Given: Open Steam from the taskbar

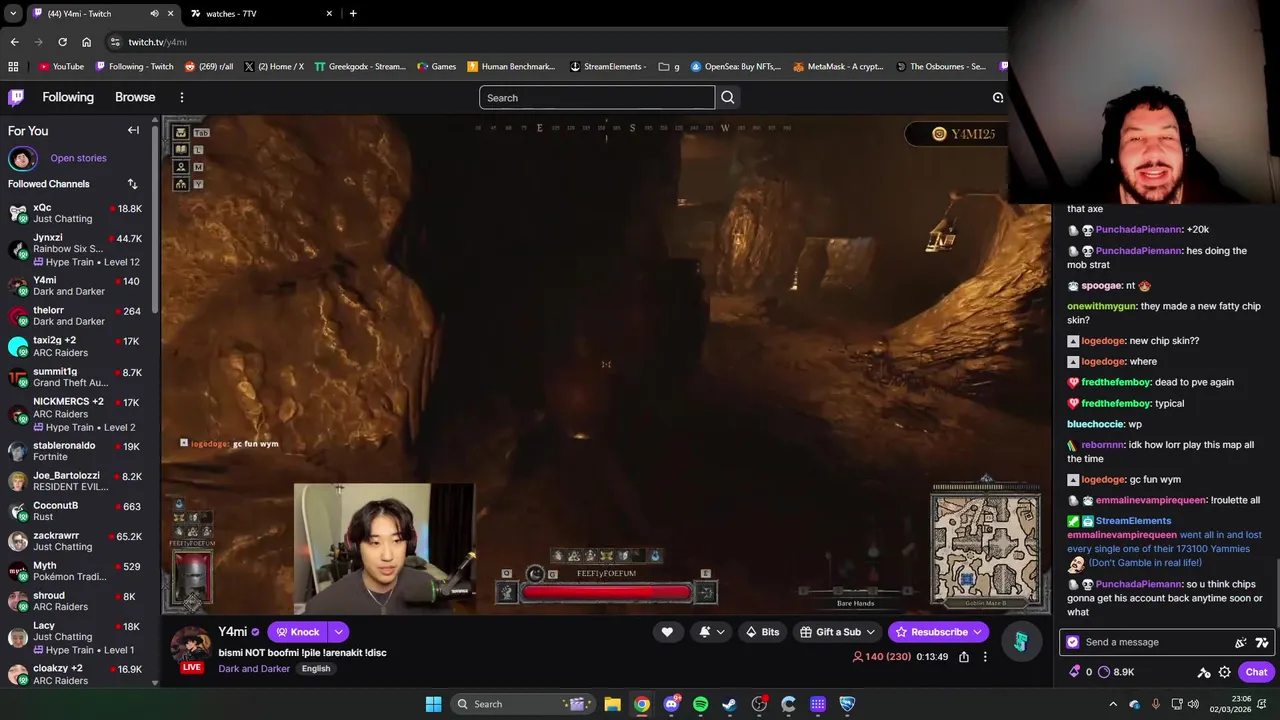Looking at the screenshot, I should tap(729, 704).
